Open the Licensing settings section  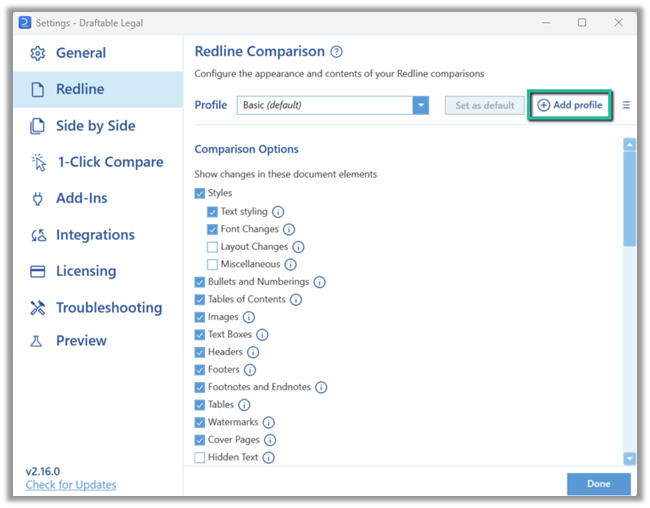pyautogui.click(x=98, y=271)
